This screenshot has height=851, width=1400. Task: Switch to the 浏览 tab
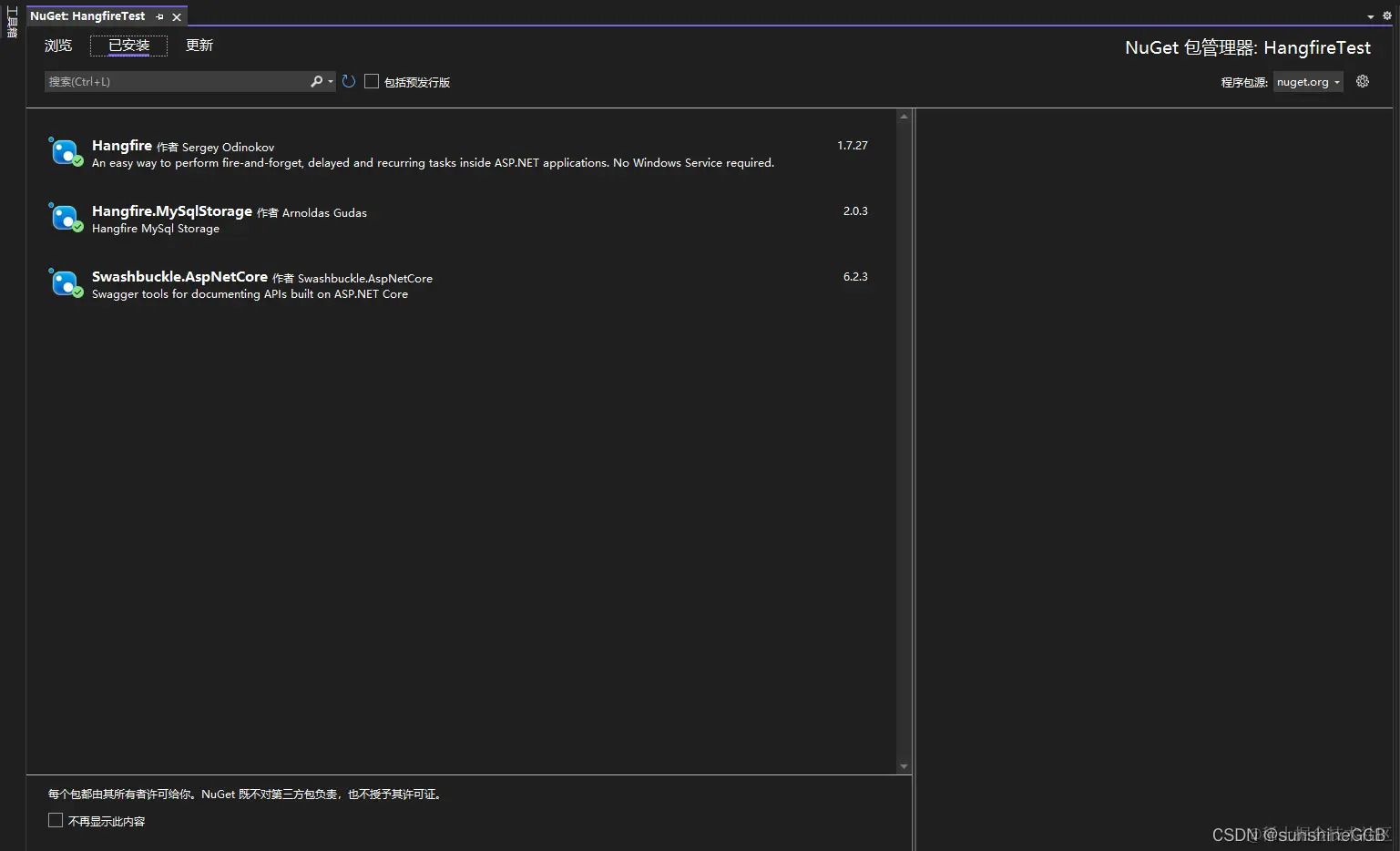coord(58,46)
